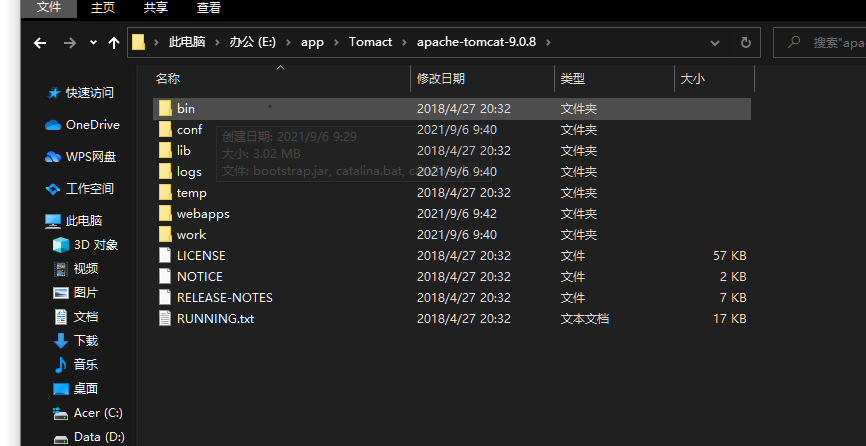The image size is (866, 446).
Task: Click the webapps folder name
Action: tap(203, 214)
